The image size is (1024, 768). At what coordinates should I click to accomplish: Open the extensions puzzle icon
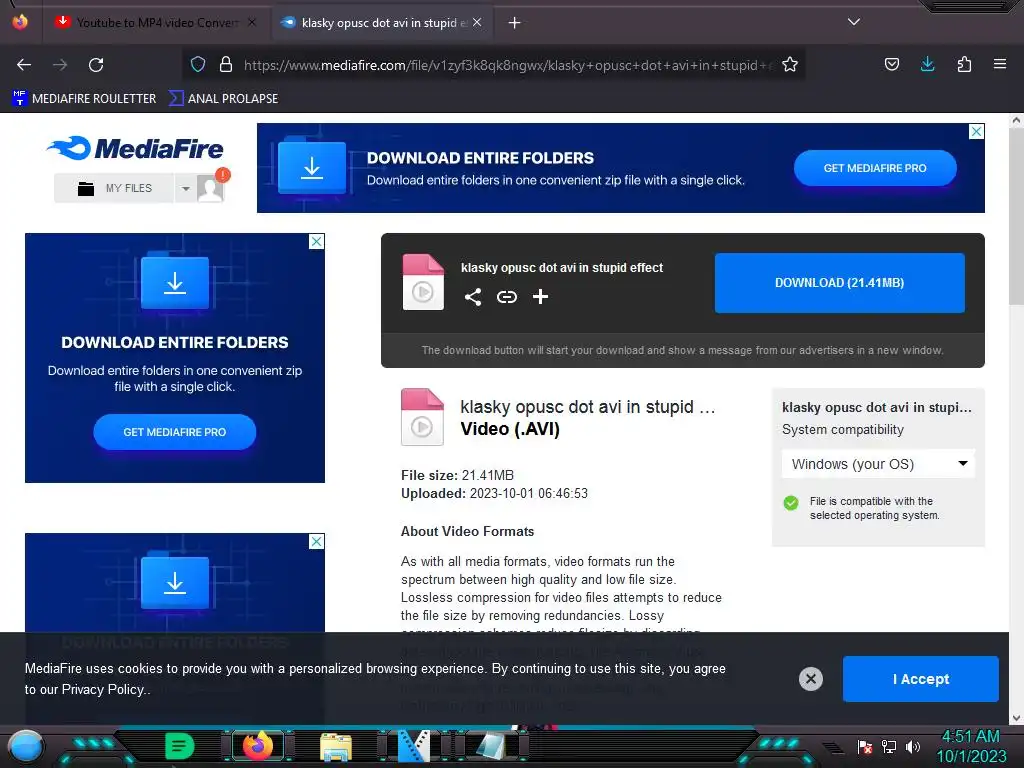[x=964, y=64]
